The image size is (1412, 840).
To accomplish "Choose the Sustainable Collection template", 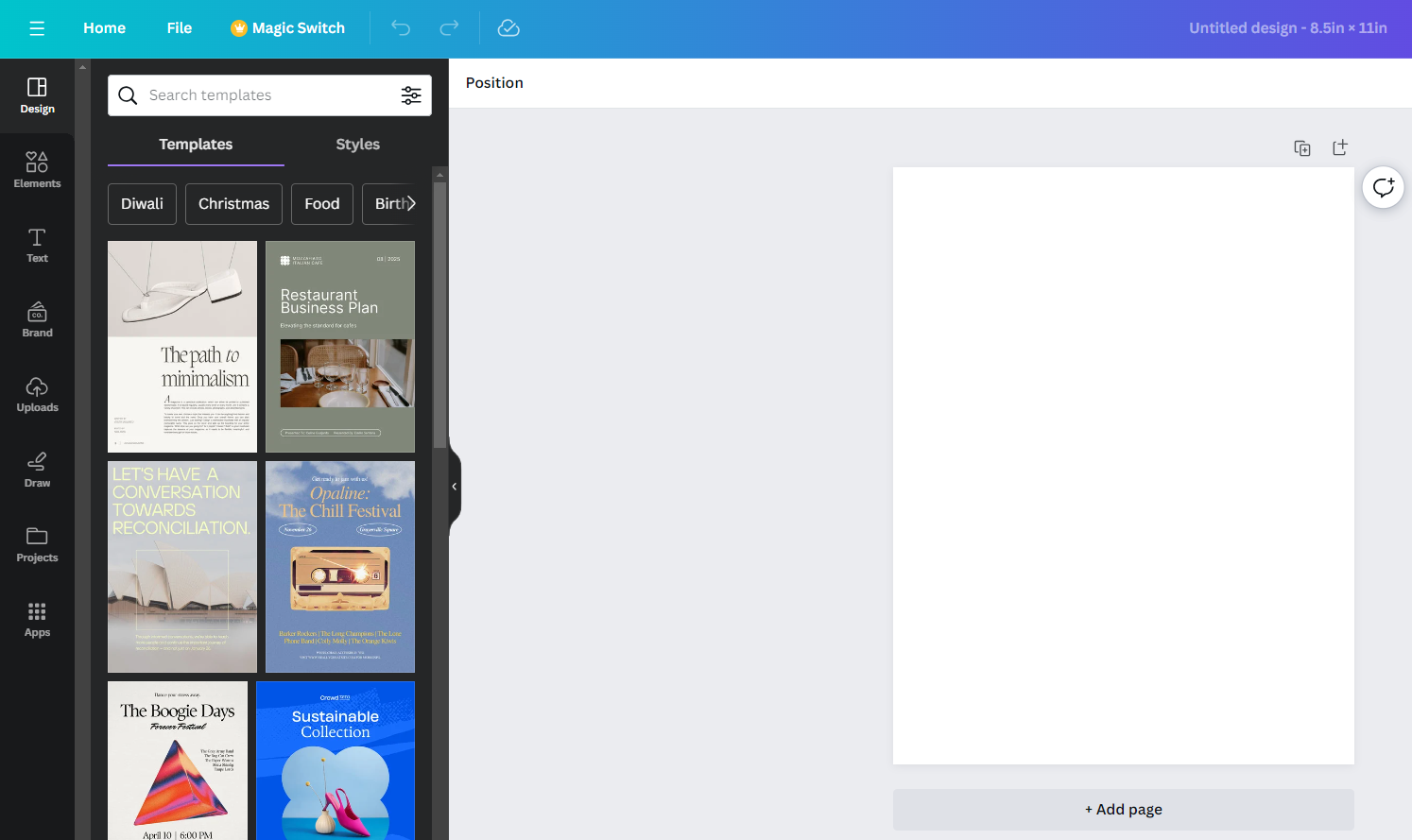I will (x=336, y=761).
